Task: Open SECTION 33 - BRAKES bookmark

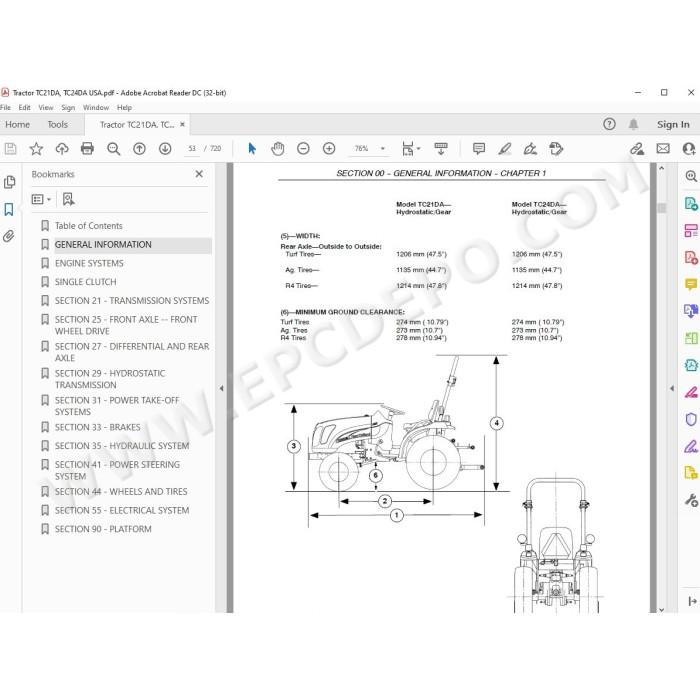Action: [97, 427]
